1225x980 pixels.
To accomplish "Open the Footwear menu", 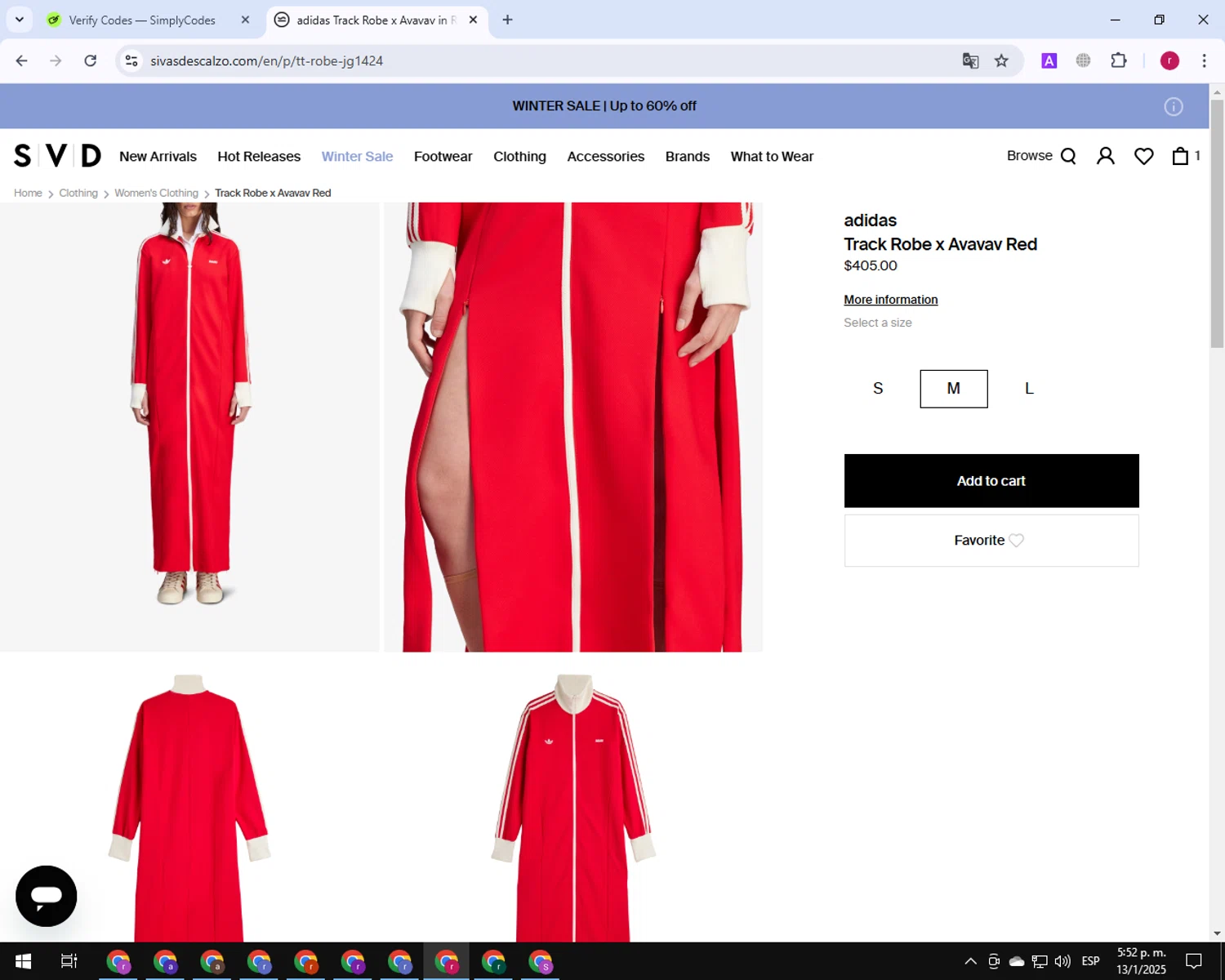I will pos(443,156).
